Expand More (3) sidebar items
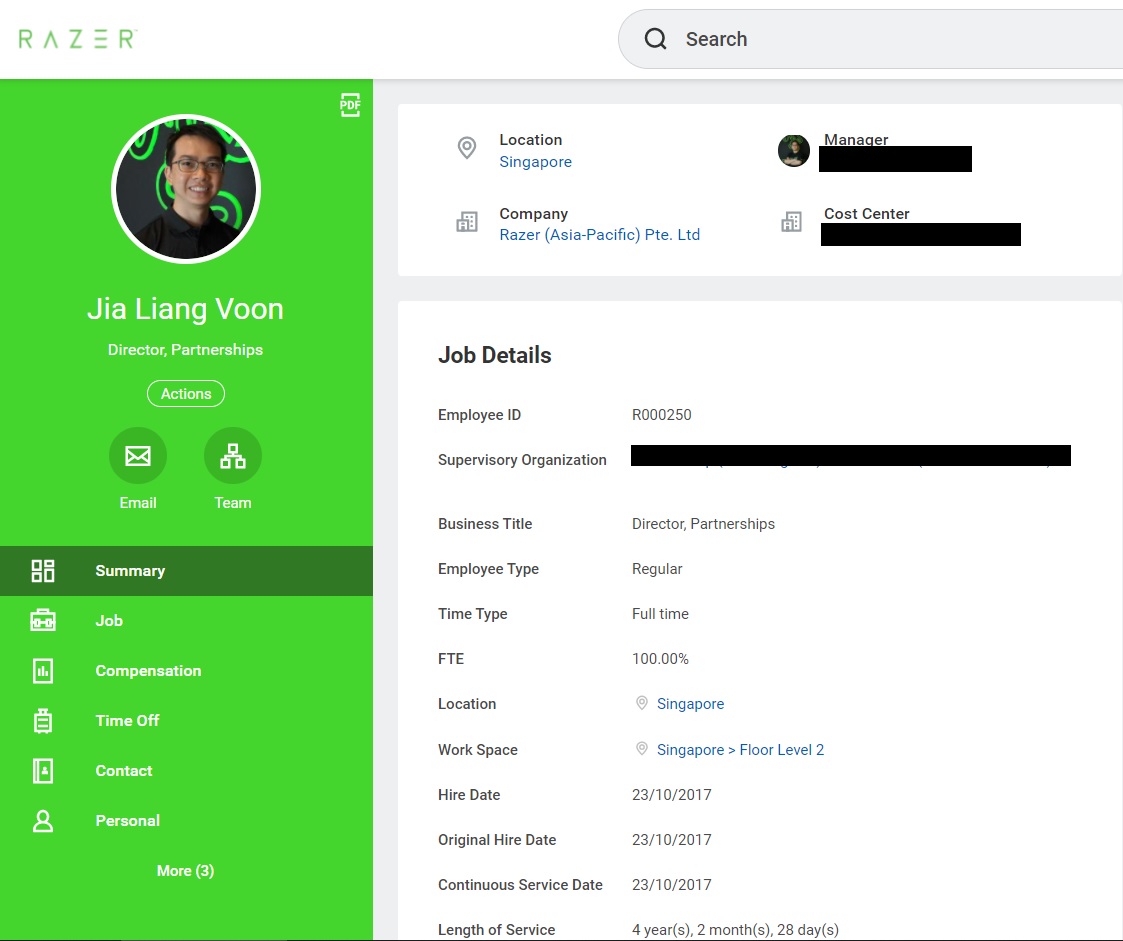The height and width of the screenshot is (941, 1123). tap(185, 871)
